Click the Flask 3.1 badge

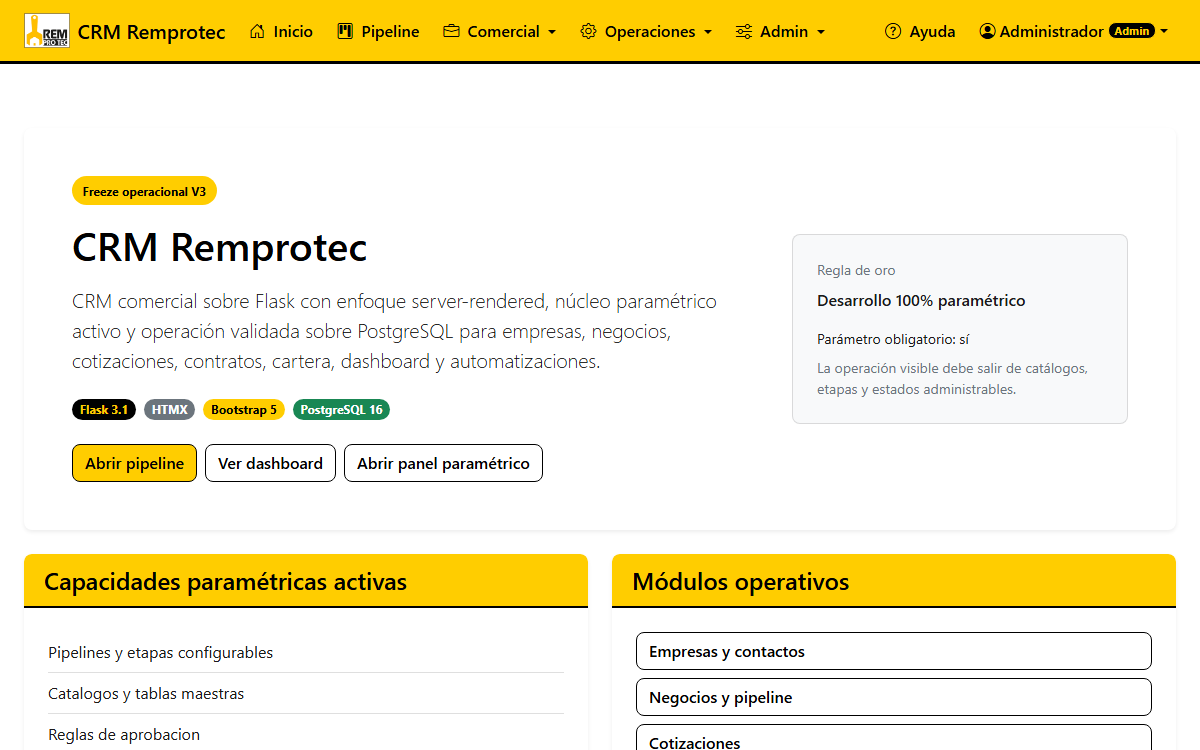(104, 410)
